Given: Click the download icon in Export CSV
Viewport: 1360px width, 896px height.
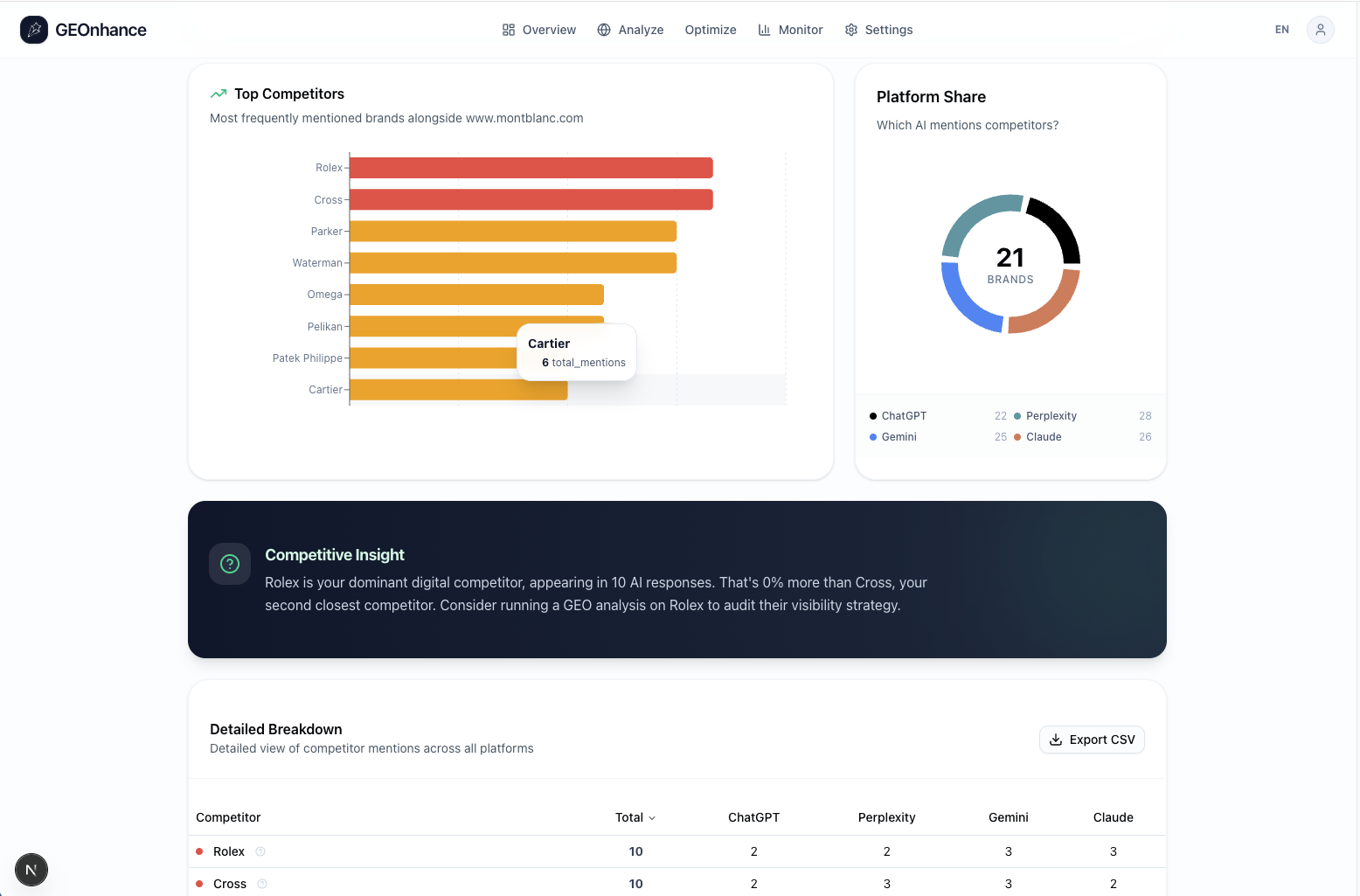Looking at the screenshot, I should pos(1056,740).
